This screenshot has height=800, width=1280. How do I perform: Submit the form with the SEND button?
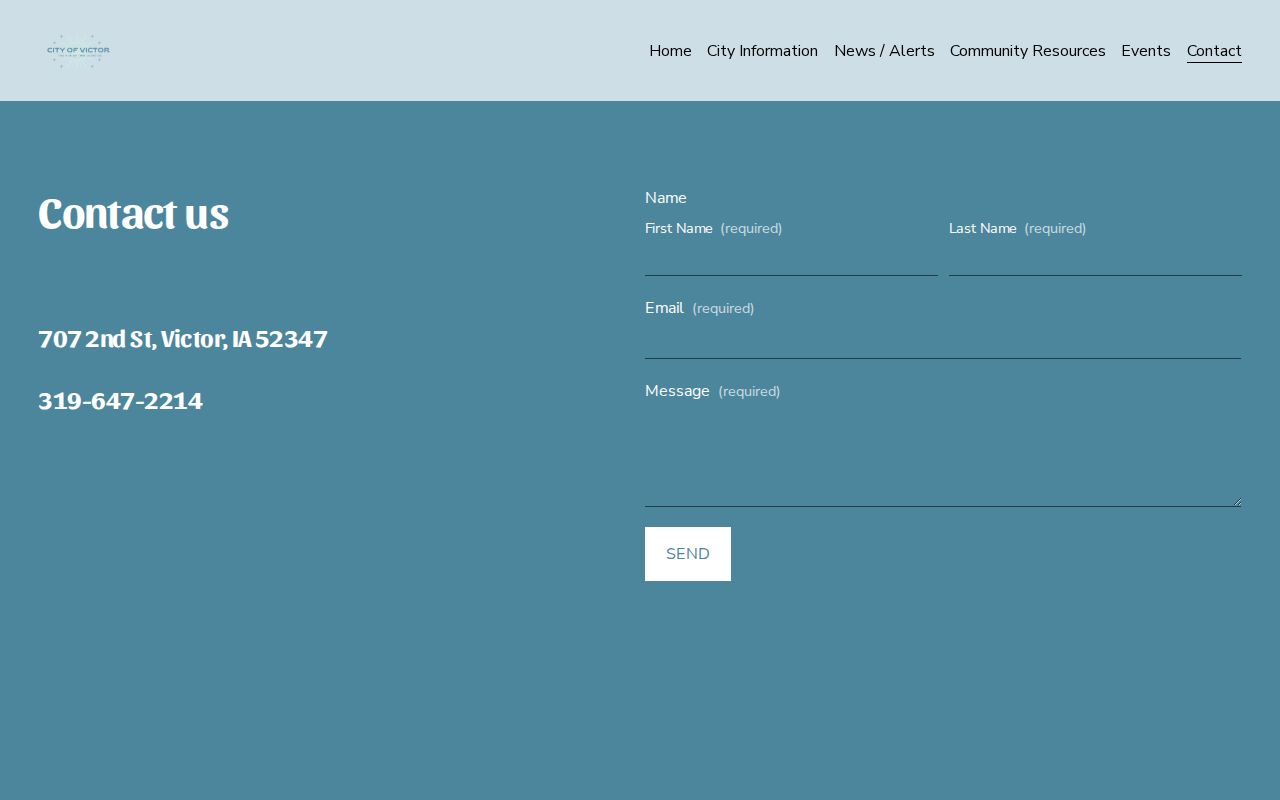(688, 554)
